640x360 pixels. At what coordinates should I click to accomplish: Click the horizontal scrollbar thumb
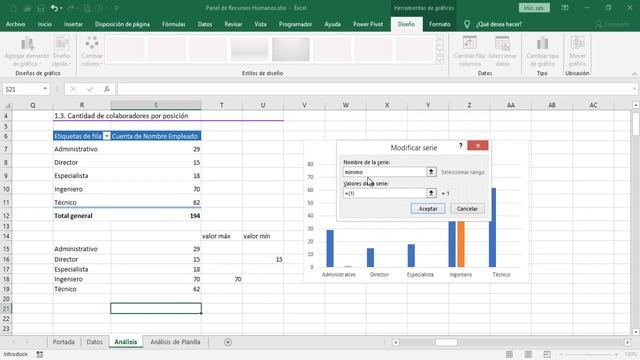446,342
